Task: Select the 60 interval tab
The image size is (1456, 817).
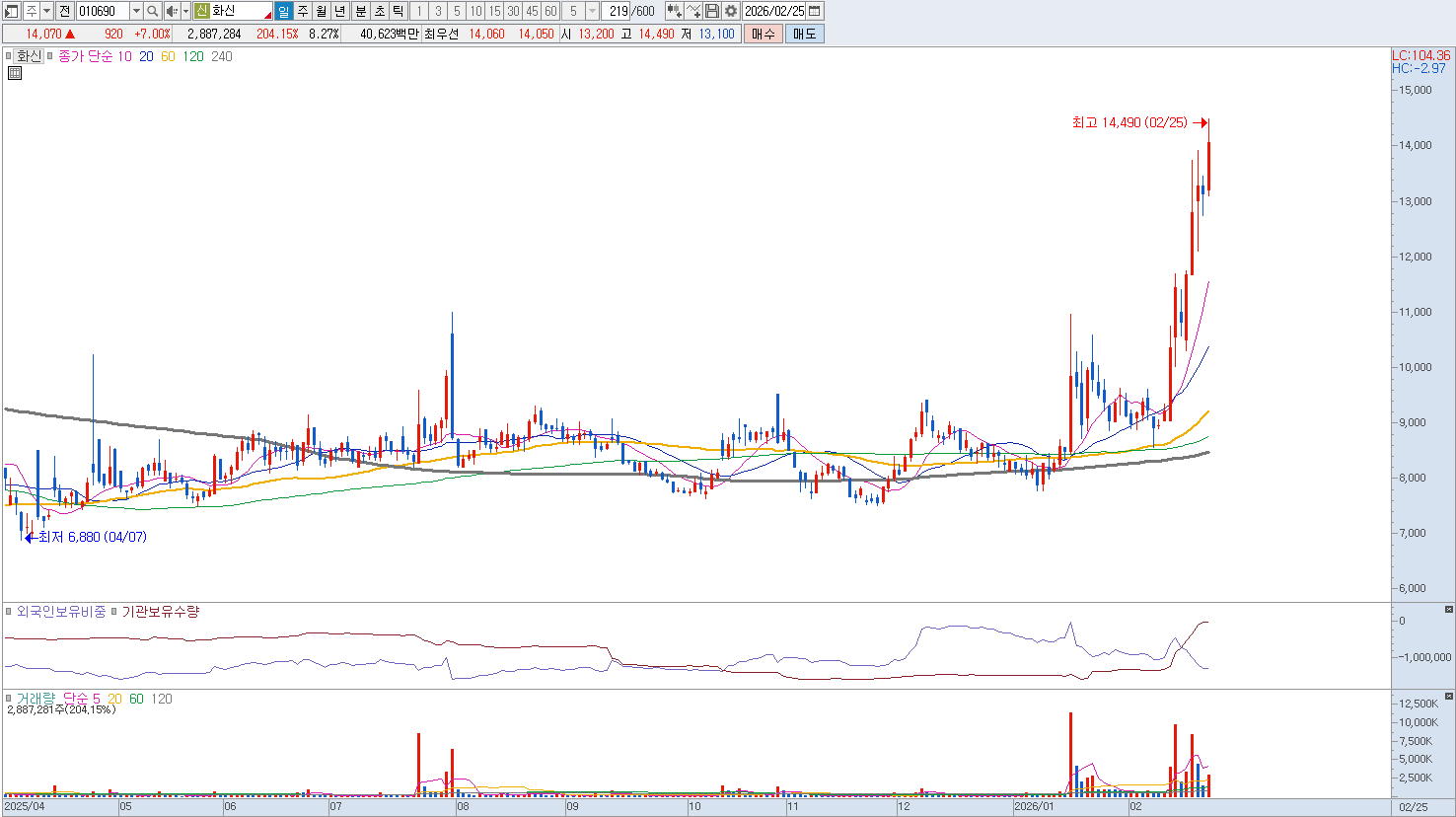Action: point(550,11)
